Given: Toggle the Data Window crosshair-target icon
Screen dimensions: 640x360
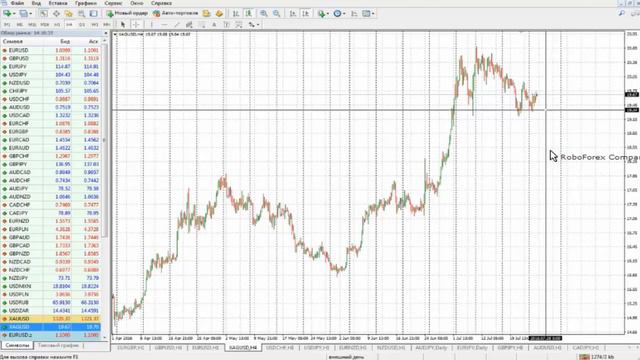Looking at the screenshot, I should coord(56,13).
